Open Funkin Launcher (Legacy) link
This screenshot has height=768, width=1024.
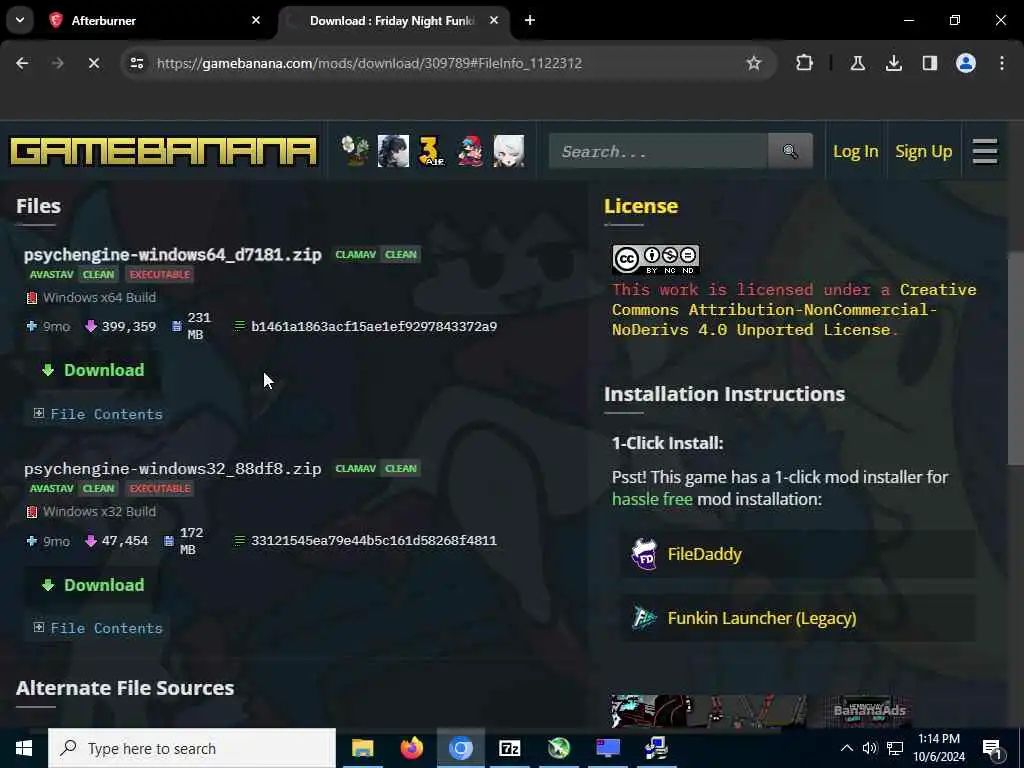[761, 618]
